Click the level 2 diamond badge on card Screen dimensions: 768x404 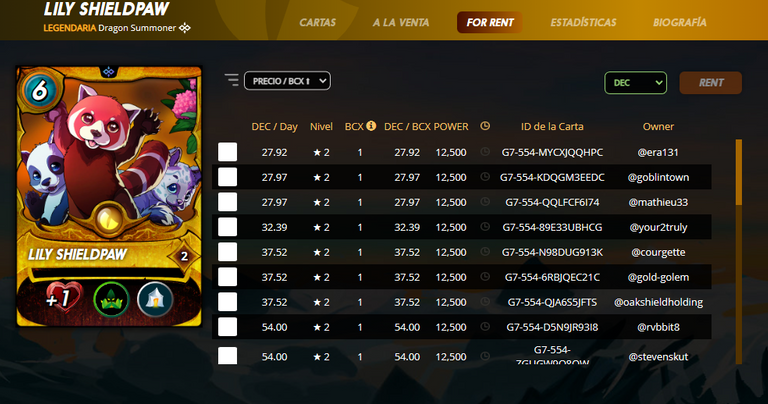pos(184,256)
